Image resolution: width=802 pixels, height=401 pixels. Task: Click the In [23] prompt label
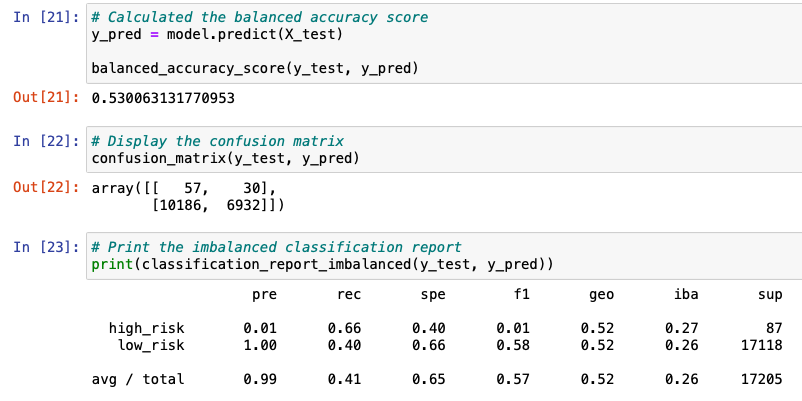[x=46, y=247]
